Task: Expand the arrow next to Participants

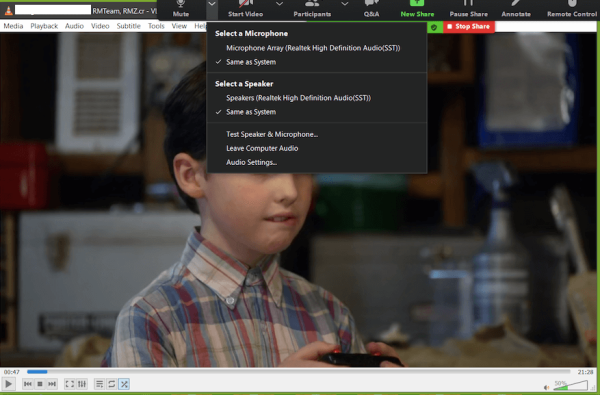Action: click(x=344, y=4)
